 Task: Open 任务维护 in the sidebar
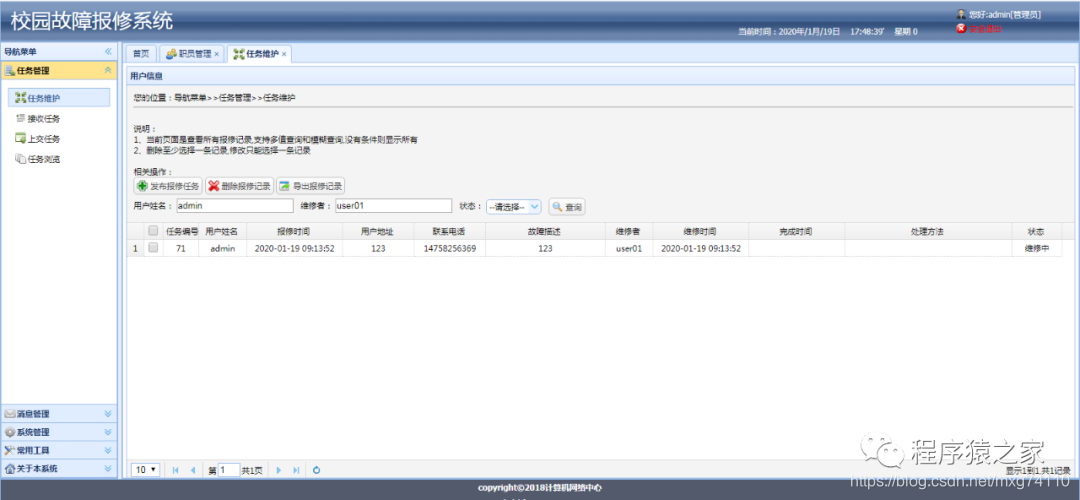click(59, 98)
